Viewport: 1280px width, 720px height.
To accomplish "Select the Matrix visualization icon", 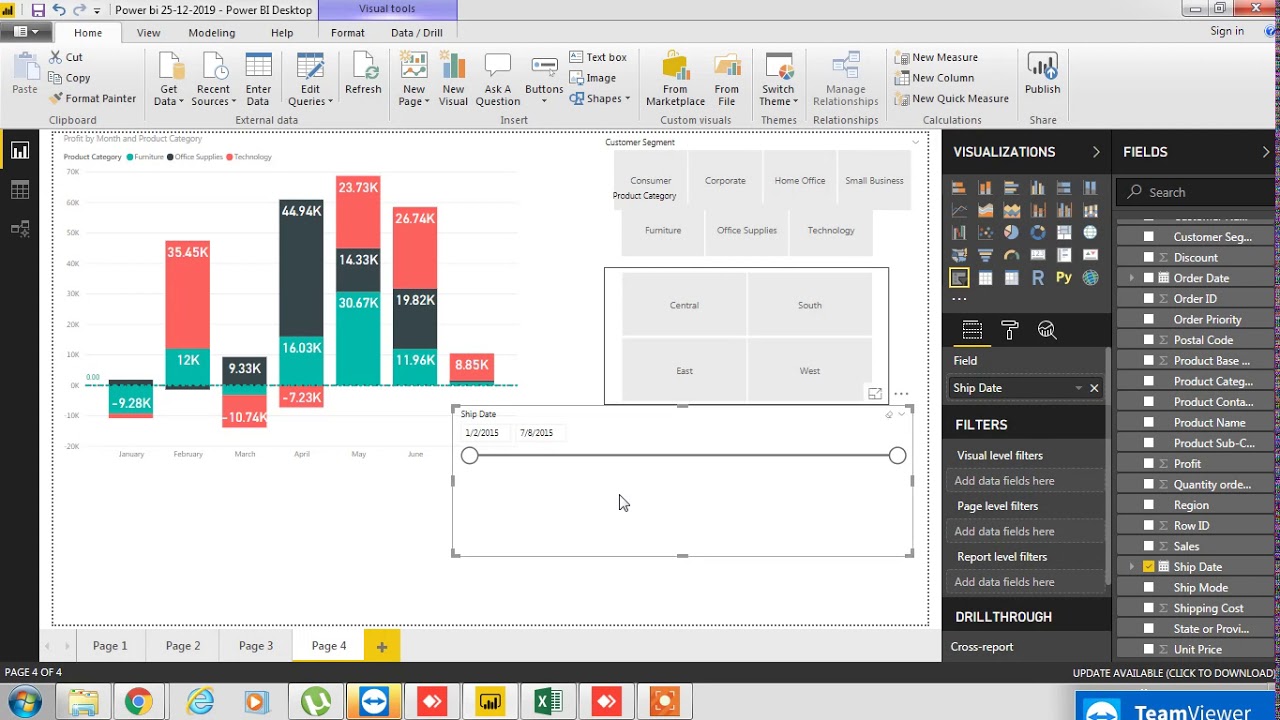I will click(1011, 277).
